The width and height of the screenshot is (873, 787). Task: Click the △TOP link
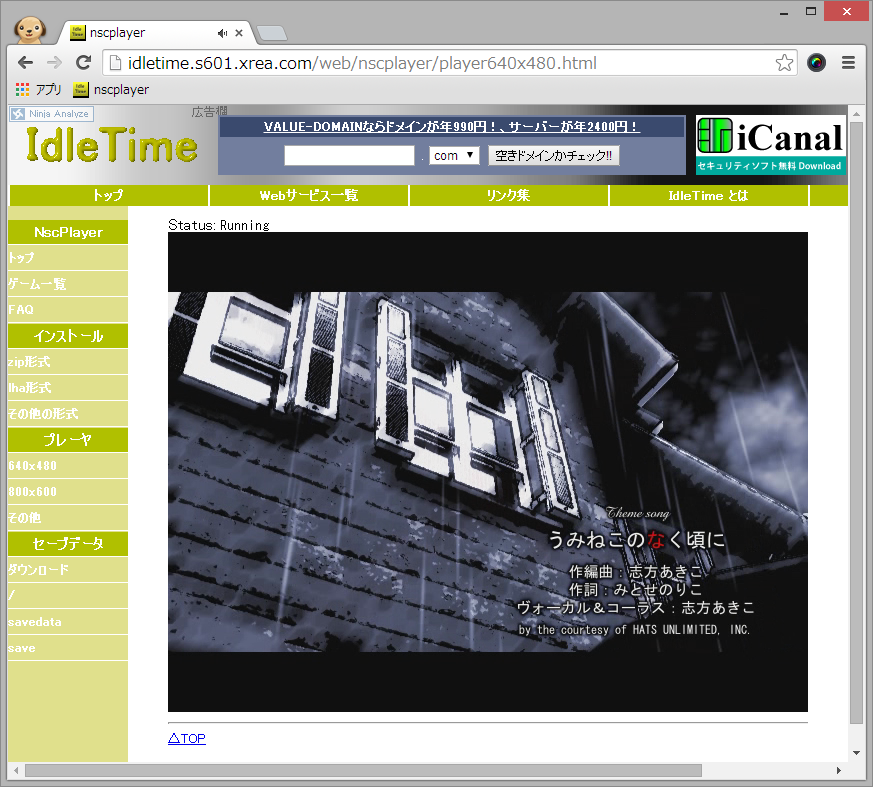[x=187, y=738]
